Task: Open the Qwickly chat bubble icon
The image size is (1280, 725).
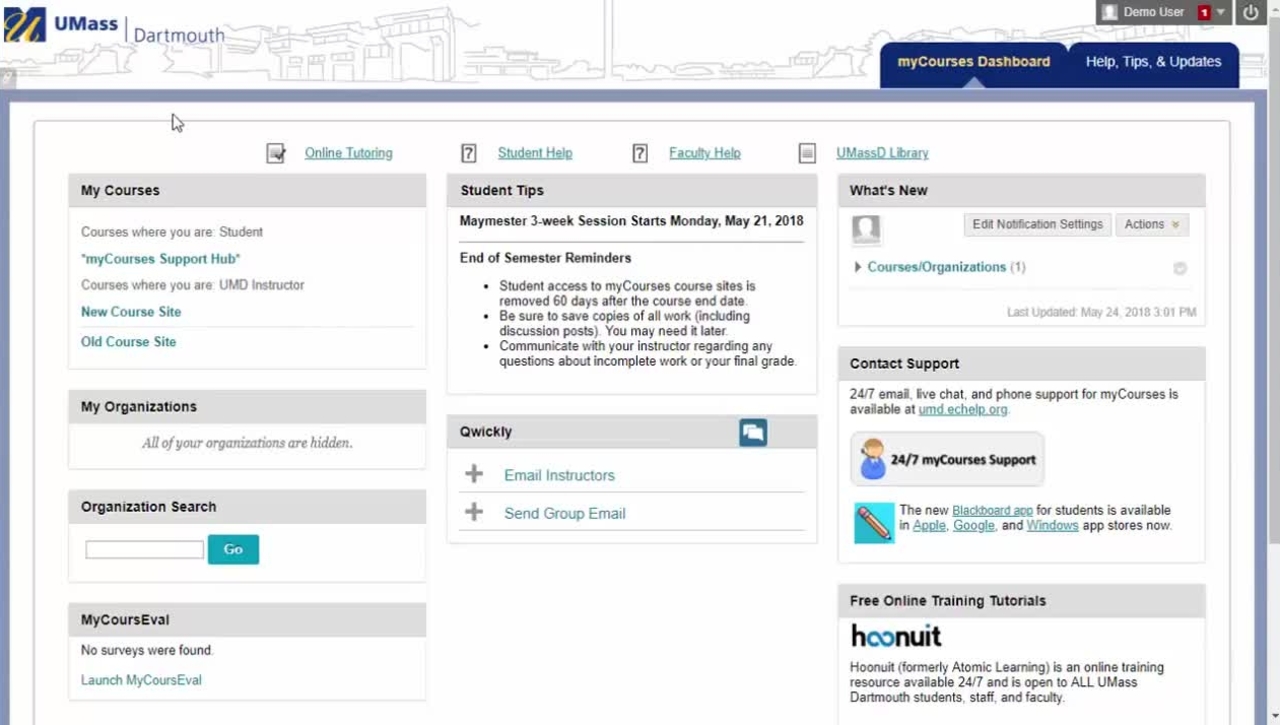Action: click(x=753, y=432)
